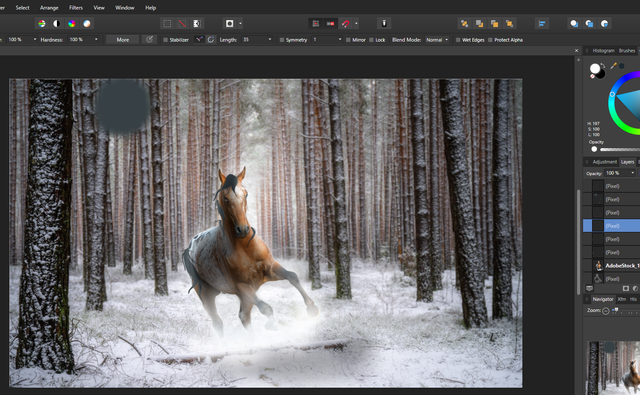This screenshot has width=640, height=395.
Task: Click the Add boolean operation icon
Action: click(x=574, y=24)
